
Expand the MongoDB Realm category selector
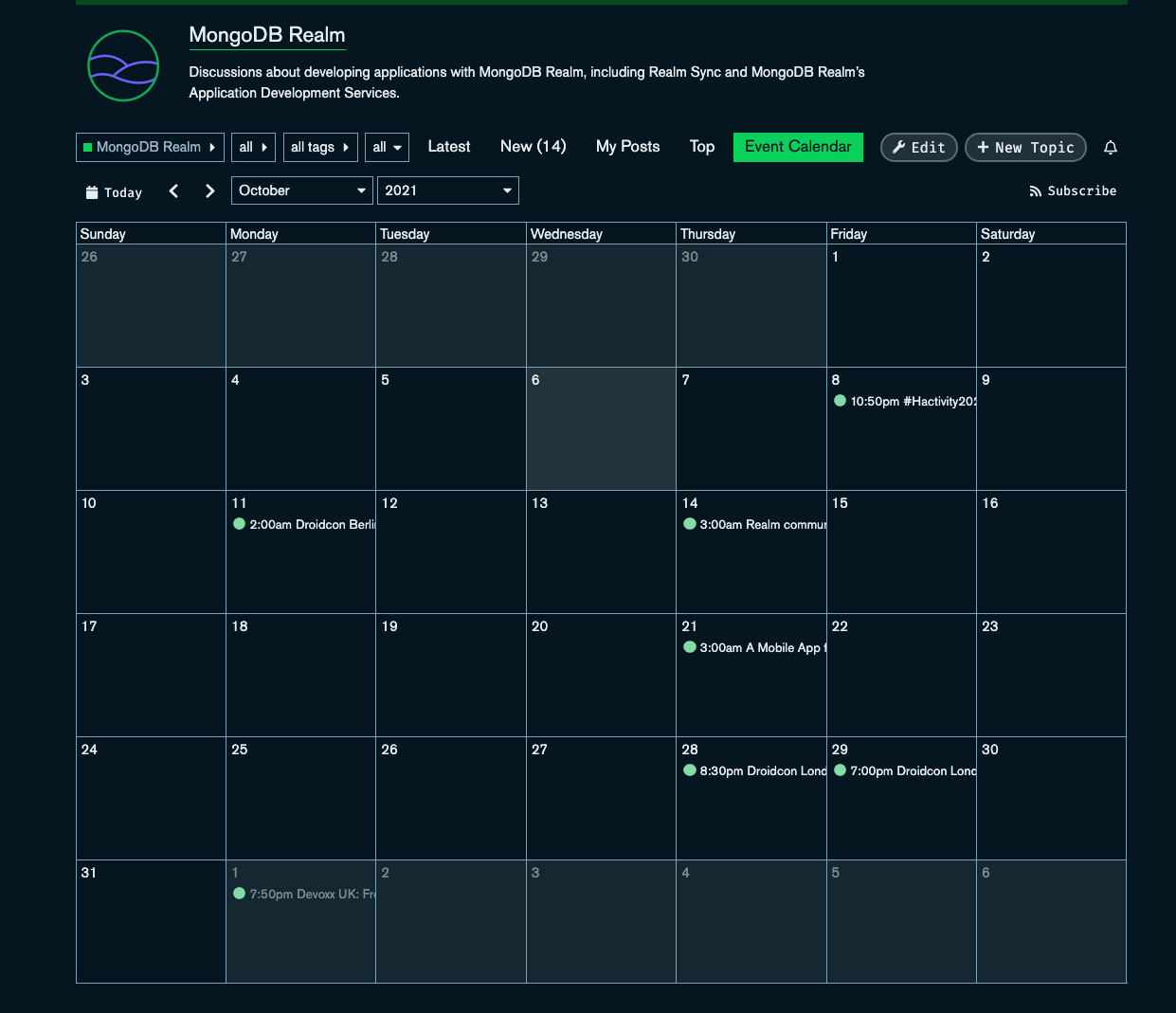(x=150, y=147)
